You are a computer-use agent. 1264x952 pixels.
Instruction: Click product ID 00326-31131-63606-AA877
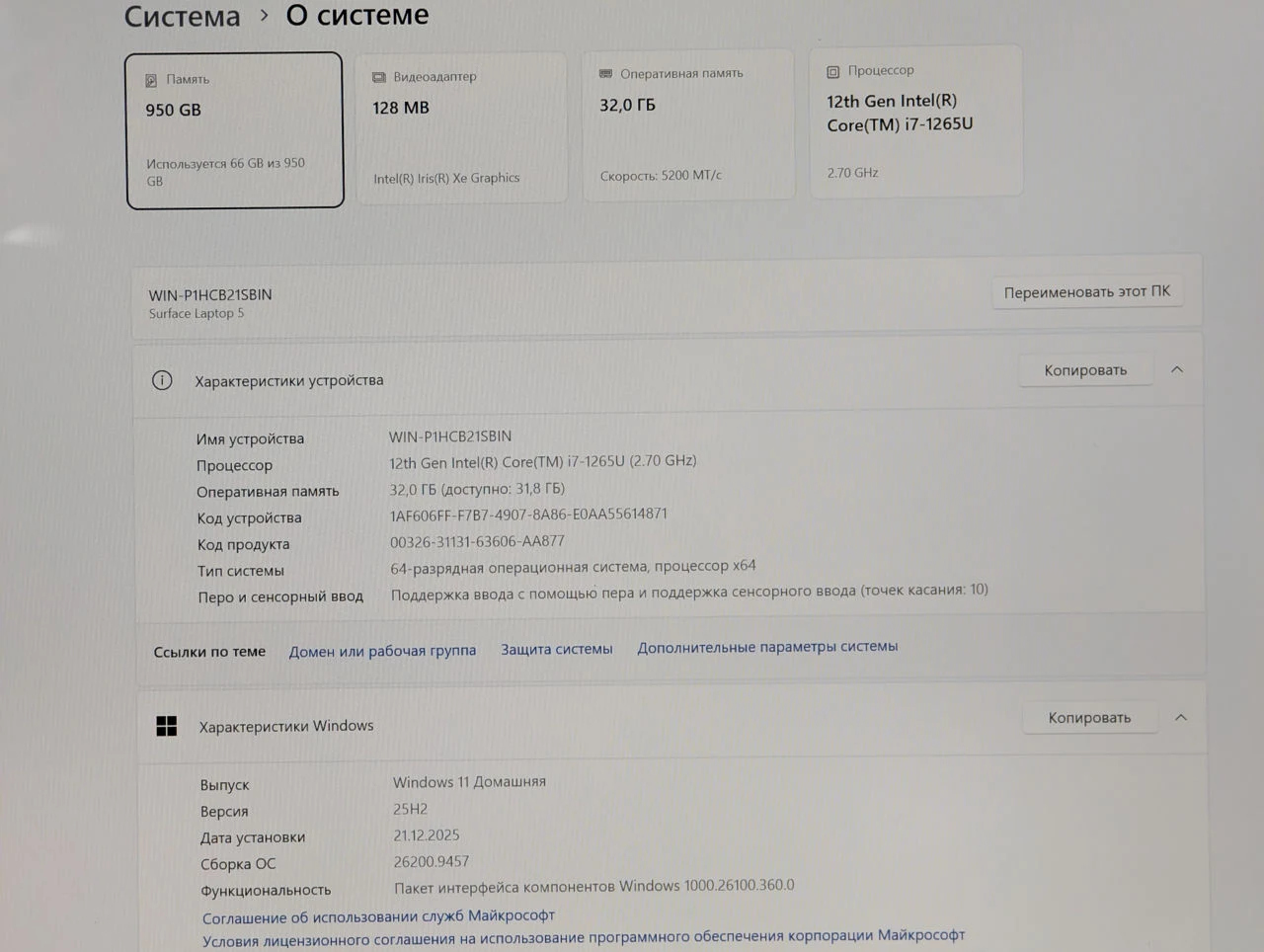pyautogui.click(x=477, y=541)
